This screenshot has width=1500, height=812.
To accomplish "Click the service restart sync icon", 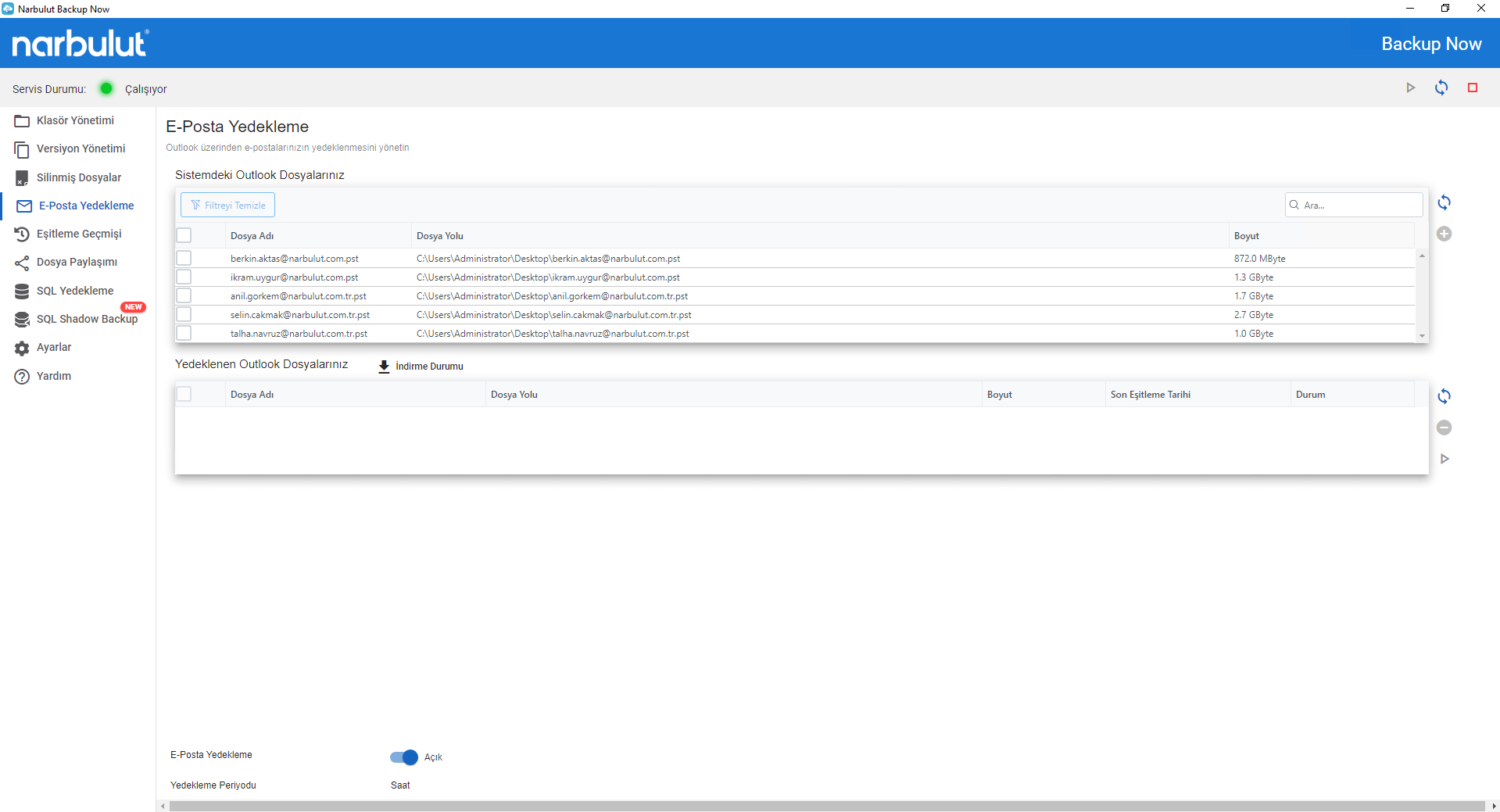I will [1441, 88].
